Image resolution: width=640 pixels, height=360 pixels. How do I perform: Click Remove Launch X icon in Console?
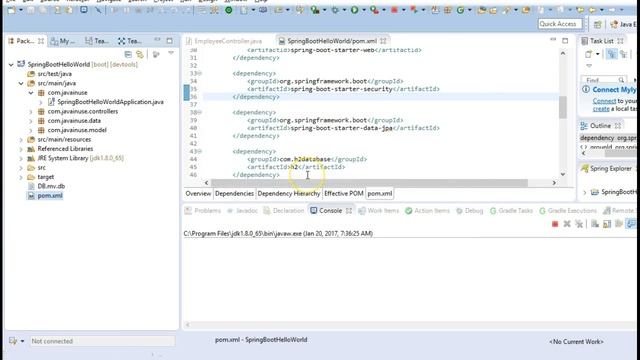tap(567, 224)
